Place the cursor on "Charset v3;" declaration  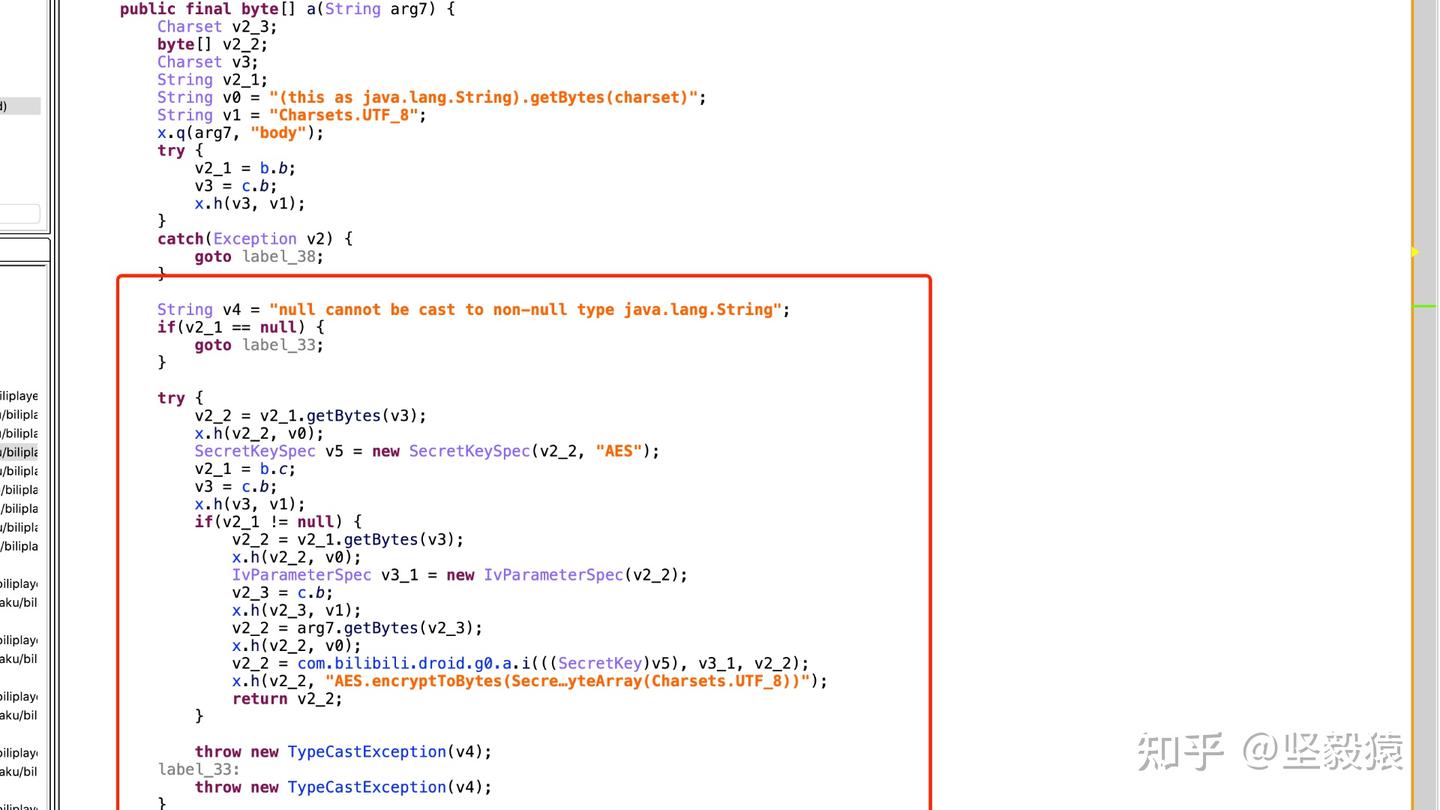point(207,62)
